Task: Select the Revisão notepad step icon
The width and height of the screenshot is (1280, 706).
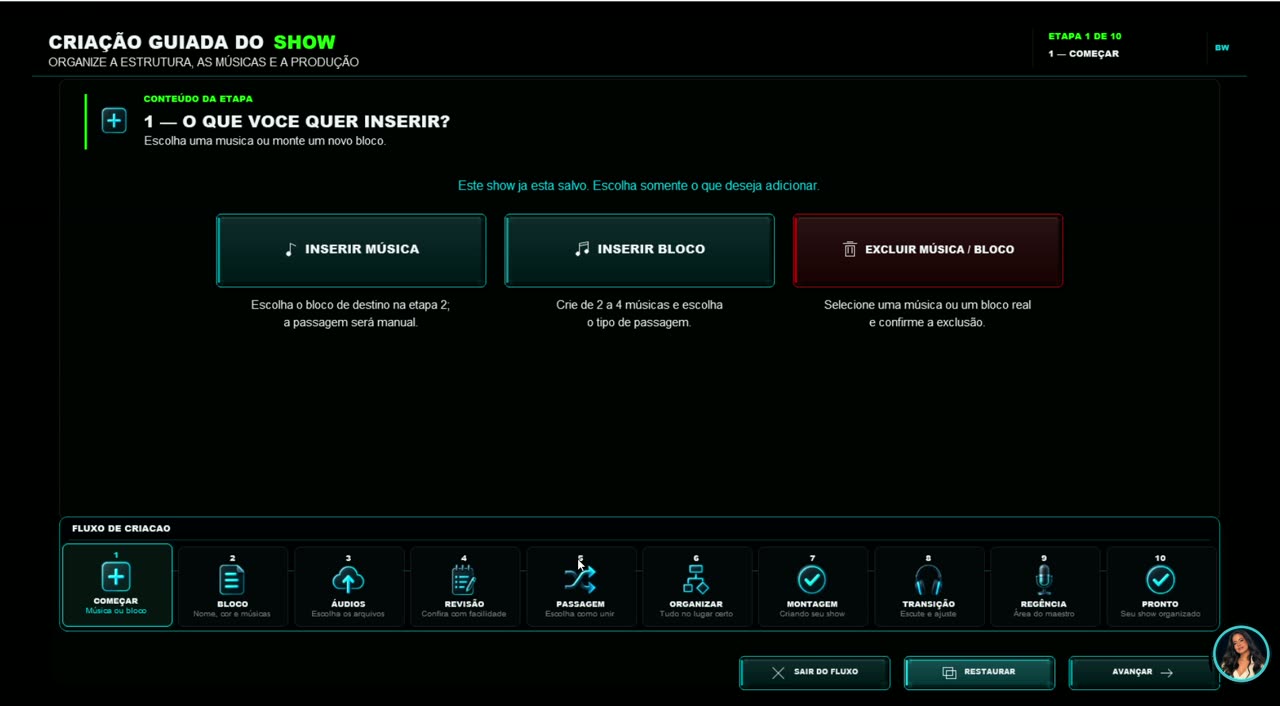Action: click(x=464, y=579)
